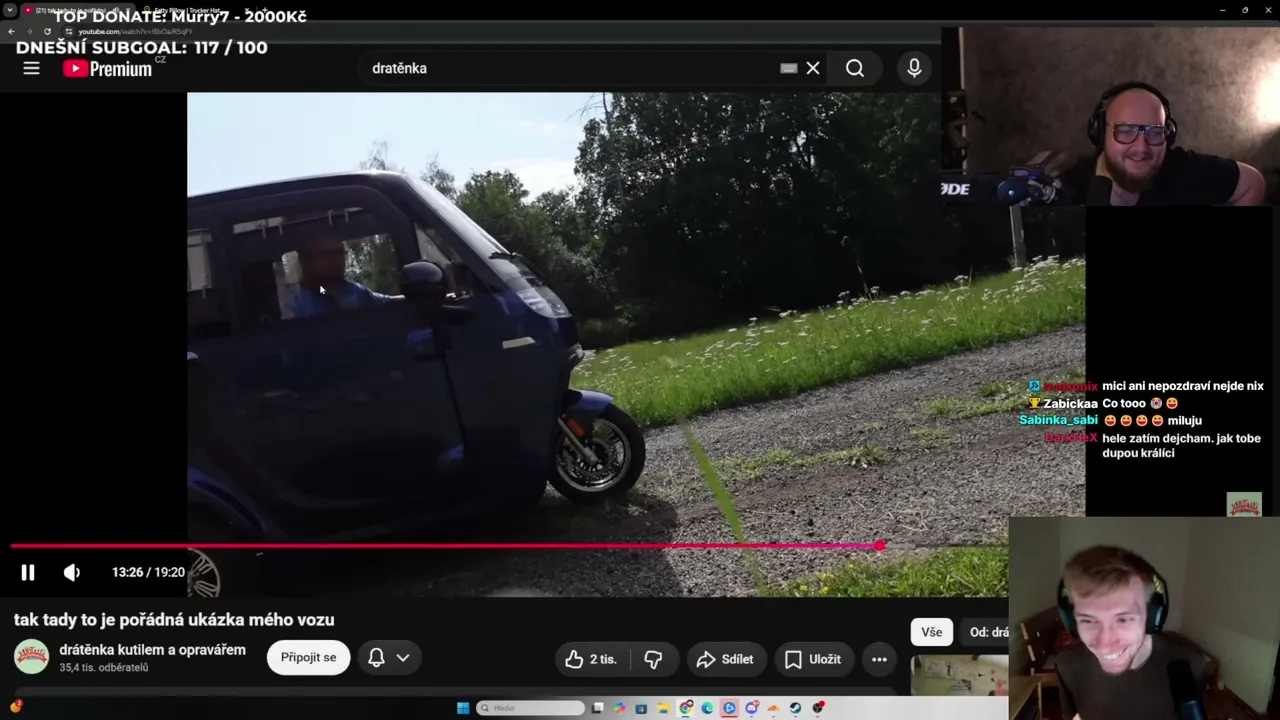Like the video with thumbs up
The image size is (1280, 720).
click(592, 659)
